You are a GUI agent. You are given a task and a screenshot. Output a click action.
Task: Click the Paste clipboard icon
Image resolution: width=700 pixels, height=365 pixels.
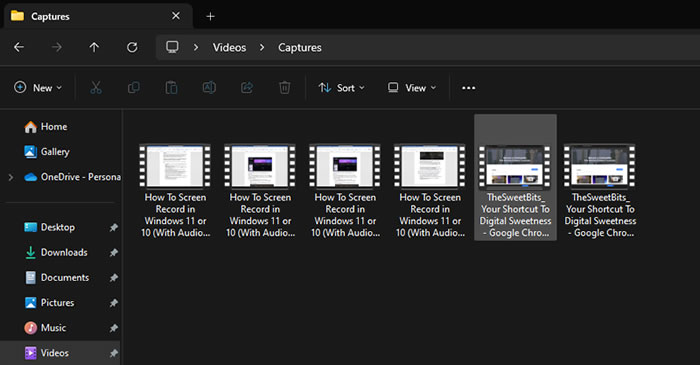pos(171,87)
